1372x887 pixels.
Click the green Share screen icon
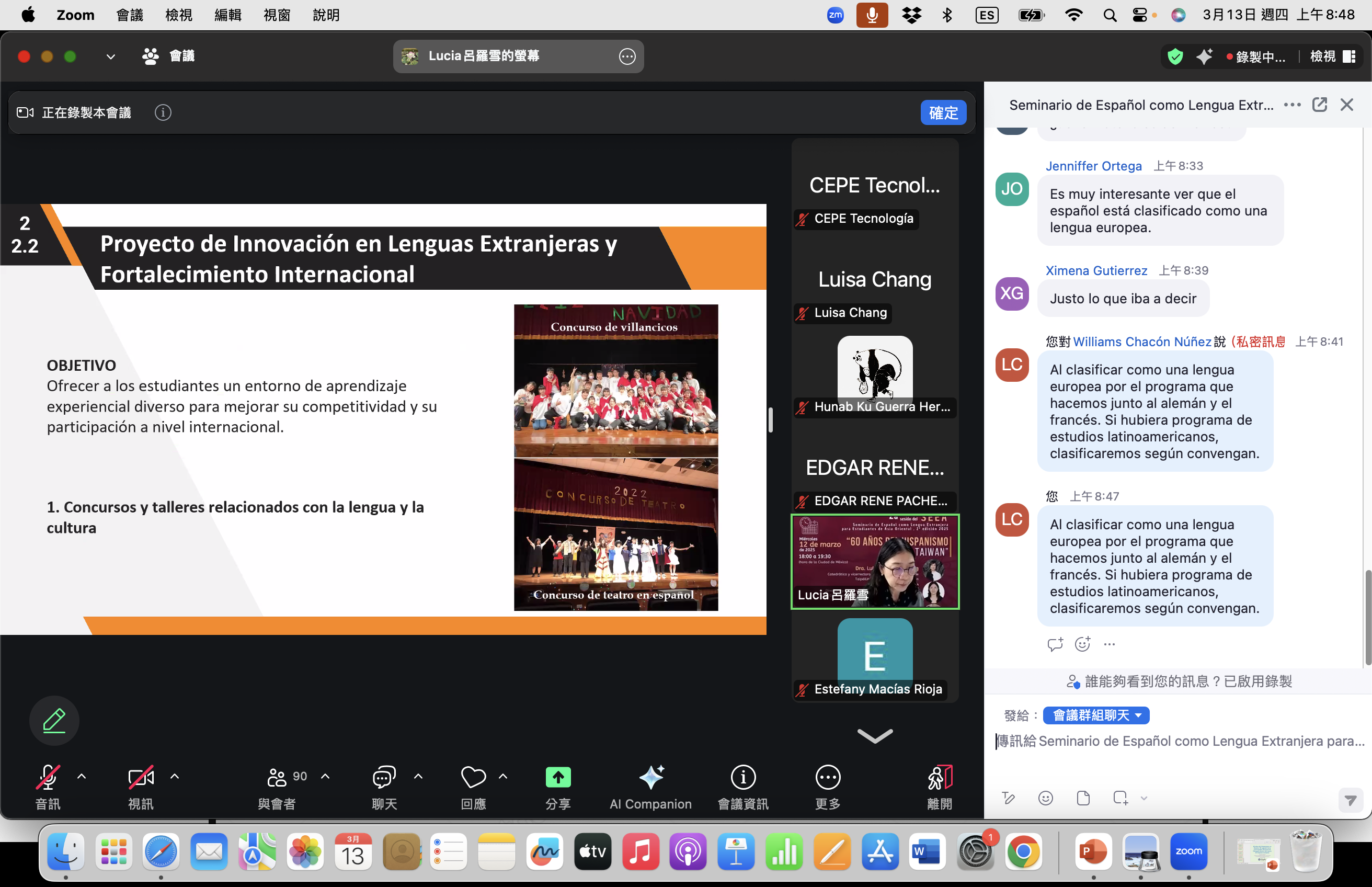pos(558,777)
